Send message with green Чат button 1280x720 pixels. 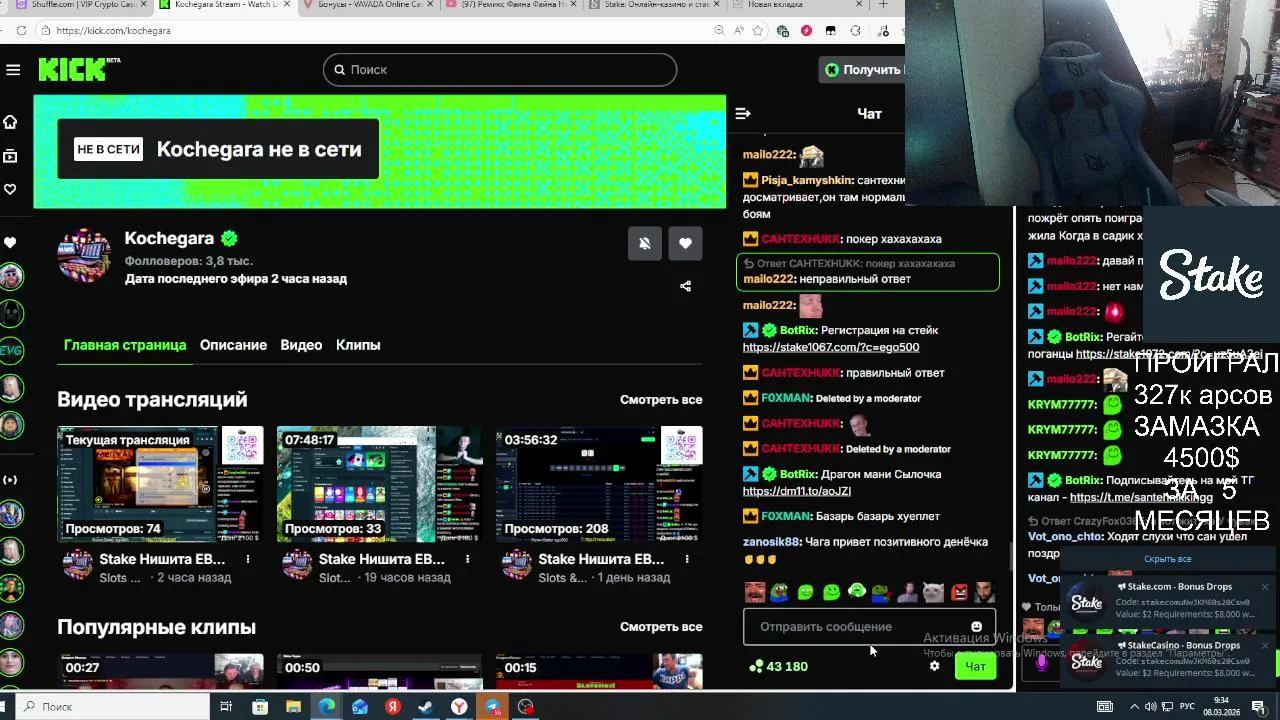pyautogui.click(x=975, y=666)
